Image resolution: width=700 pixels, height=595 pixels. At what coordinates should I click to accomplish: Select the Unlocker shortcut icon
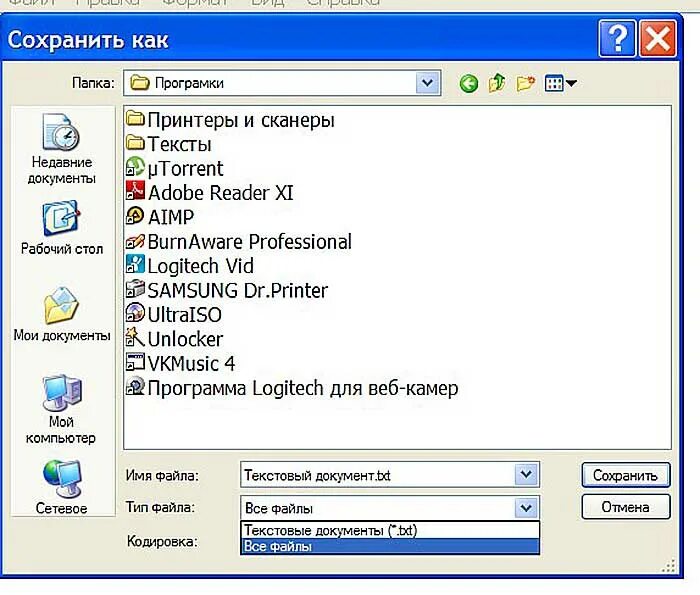coord(135,337)
